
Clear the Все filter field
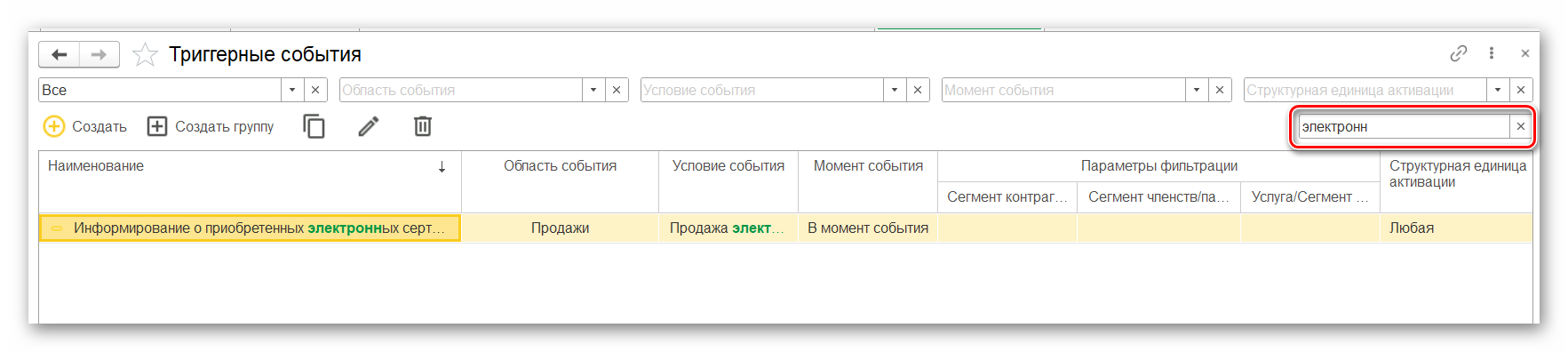(315, 90)
